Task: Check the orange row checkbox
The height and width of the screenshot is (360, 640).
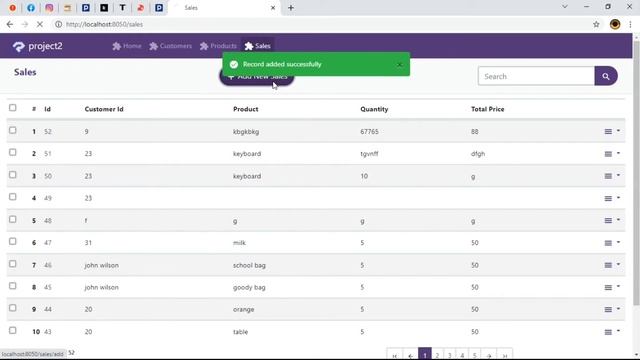Action: 13,308
